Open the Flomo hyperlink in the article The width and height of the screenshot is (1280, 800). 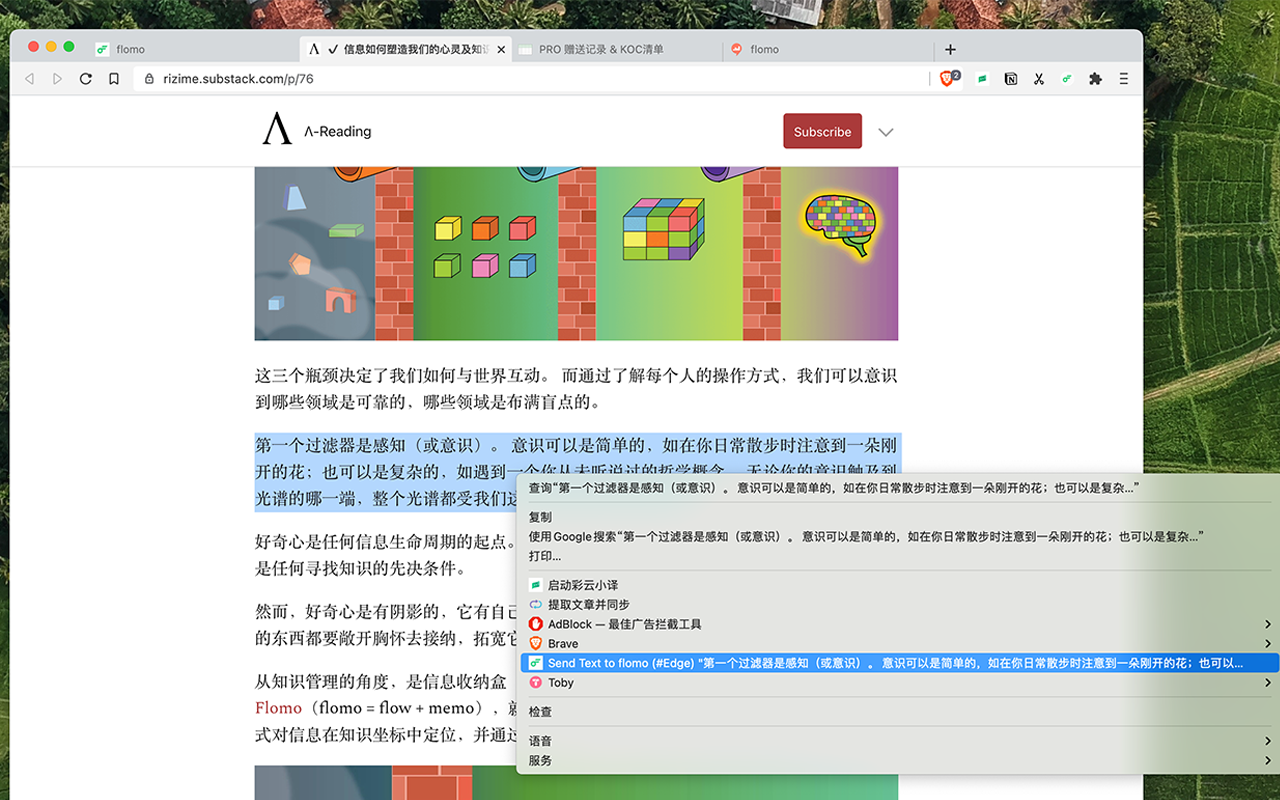pos(278,707)
